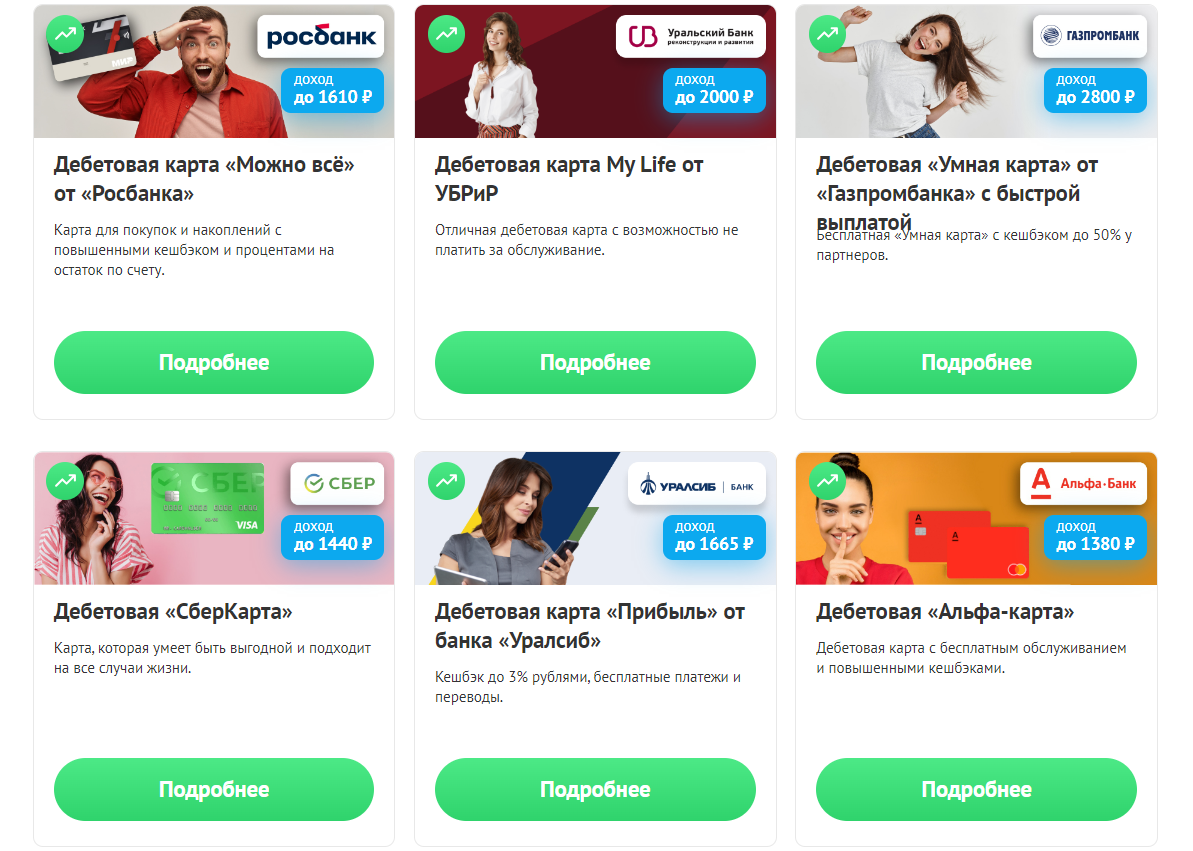Click the Альфа-Банк logo badge

[1083, 483]
